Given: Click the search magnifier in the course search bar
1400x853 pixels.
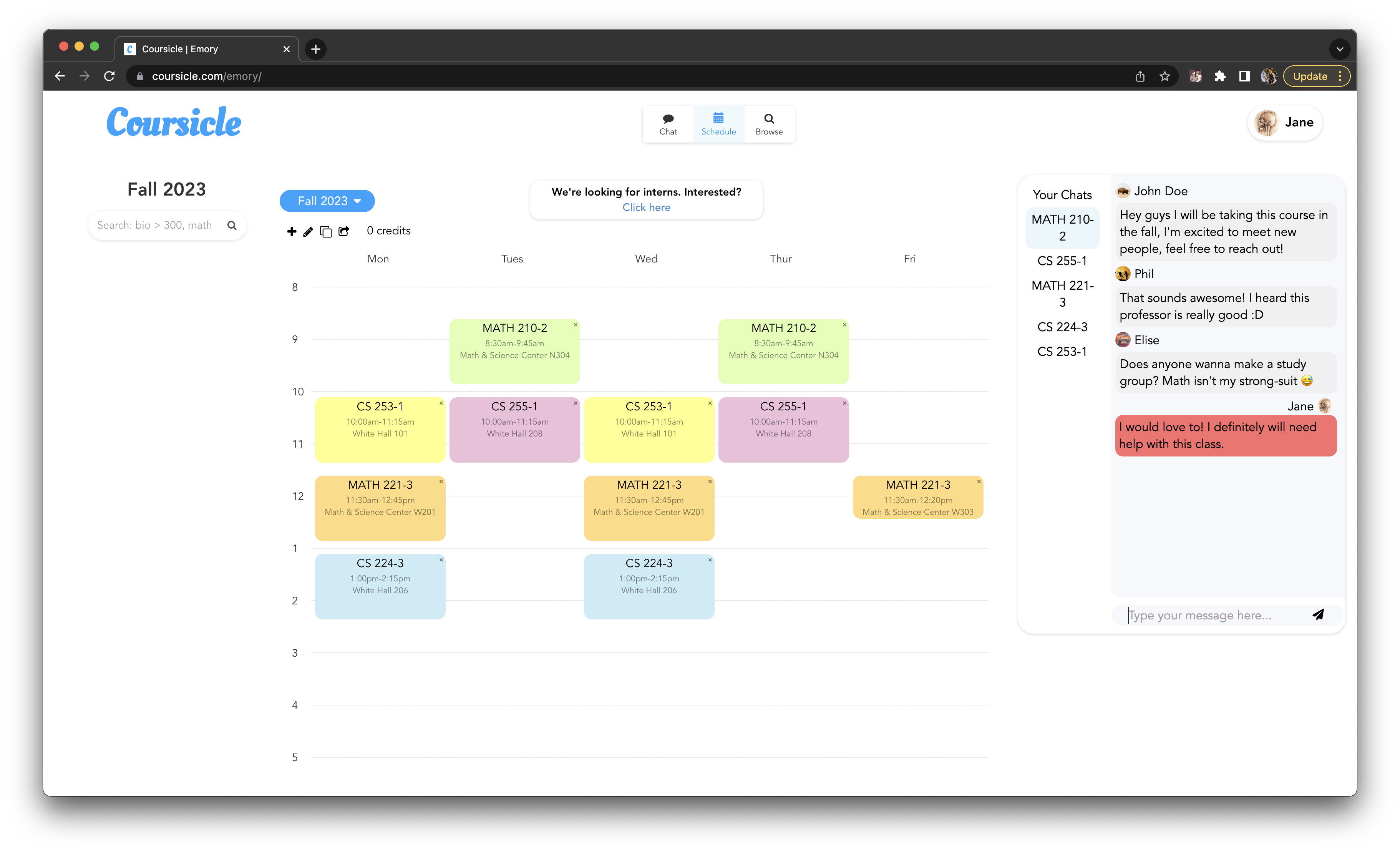Looking at the screenshot, I should point(232,225).
